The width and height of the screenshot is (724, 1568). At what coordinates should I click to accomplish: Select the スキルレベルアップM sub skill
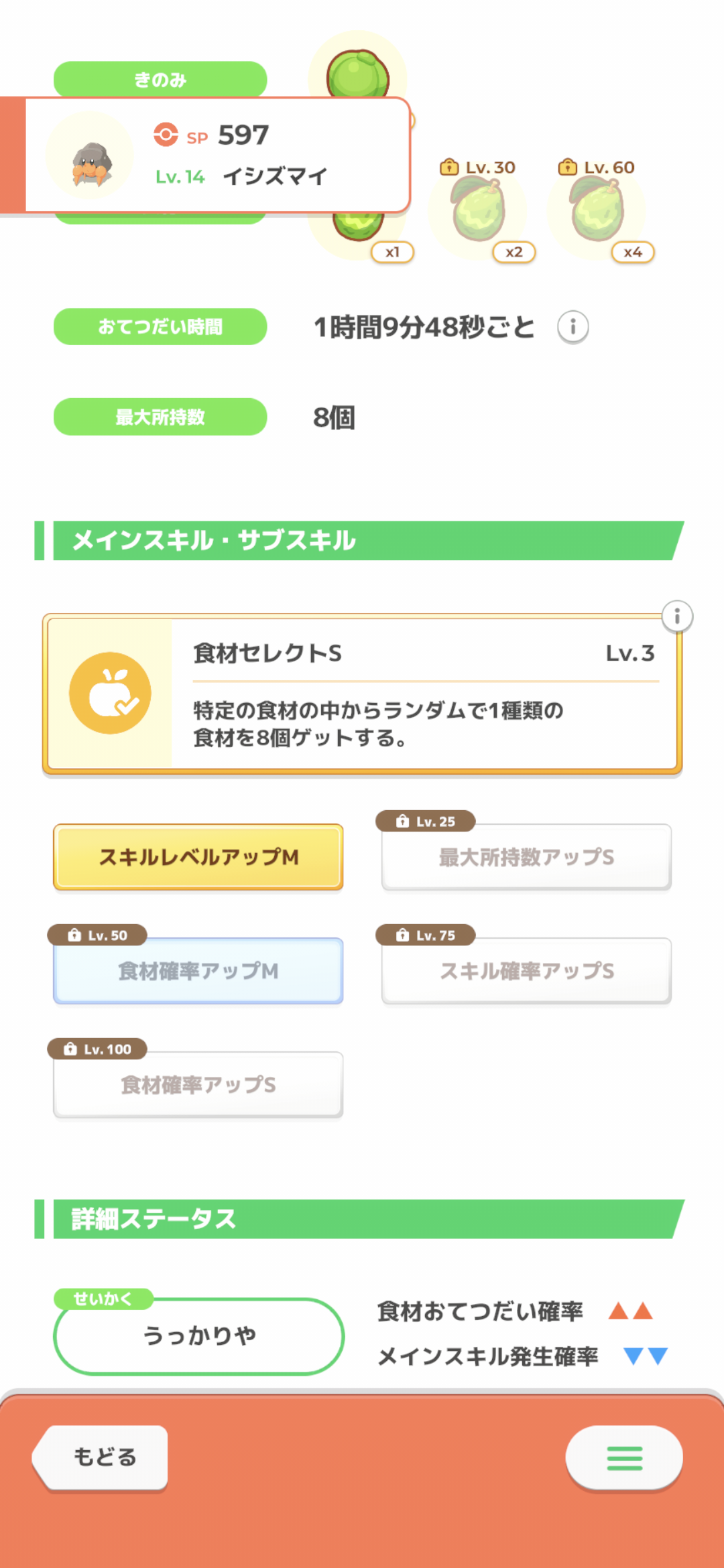[x=198, y=857]
